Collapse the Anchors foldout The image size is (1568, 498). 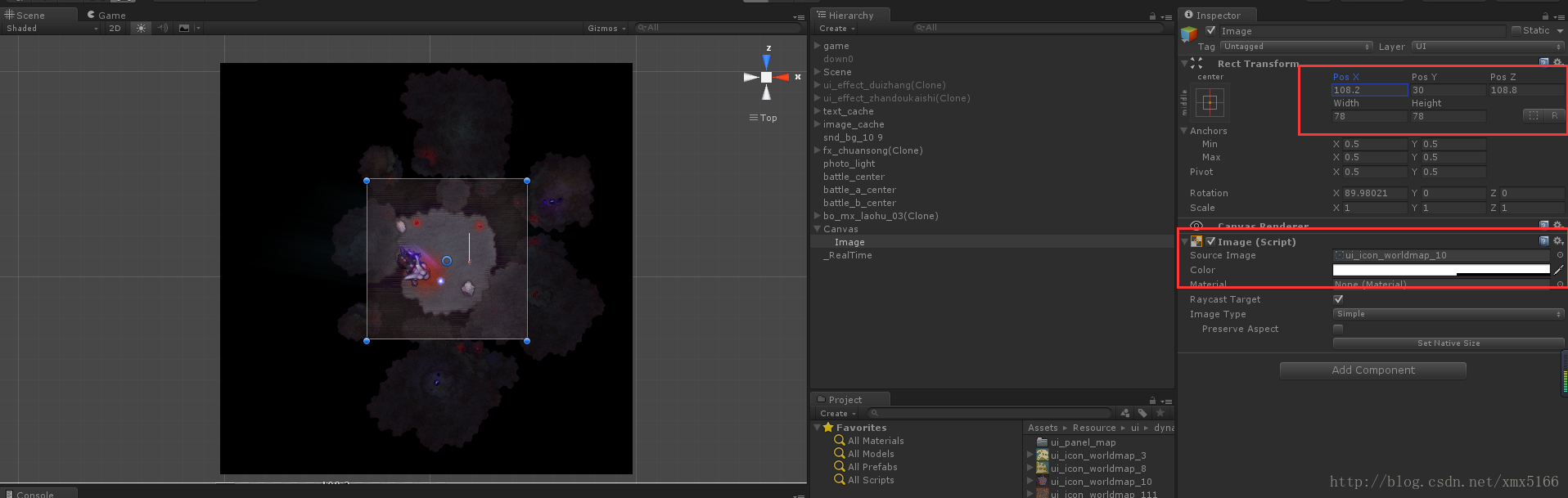click(x=1183, y=131)
